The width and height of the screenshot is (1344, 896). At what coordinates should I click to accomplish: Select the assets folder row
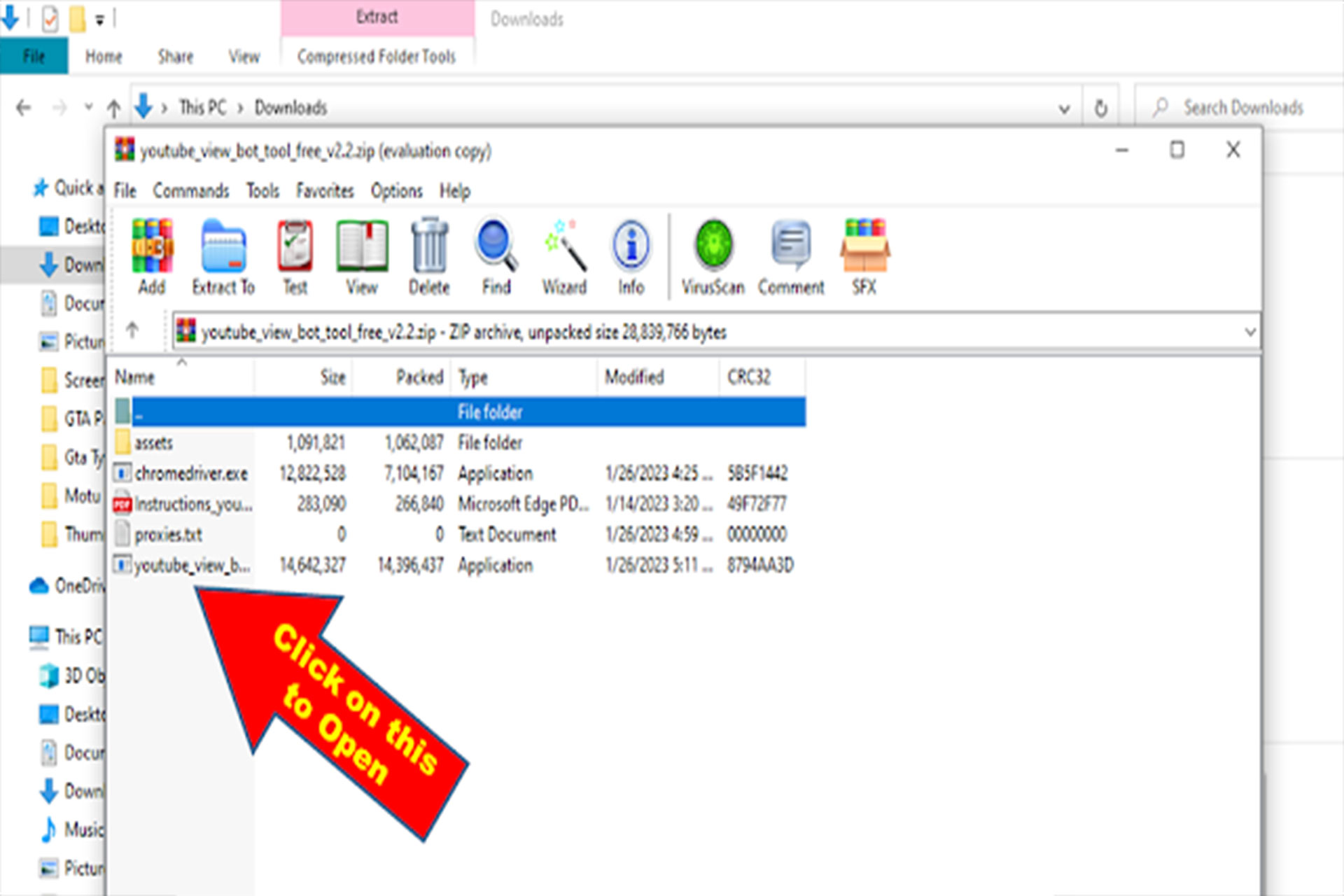pyautogui.click(x=459, y=442)
